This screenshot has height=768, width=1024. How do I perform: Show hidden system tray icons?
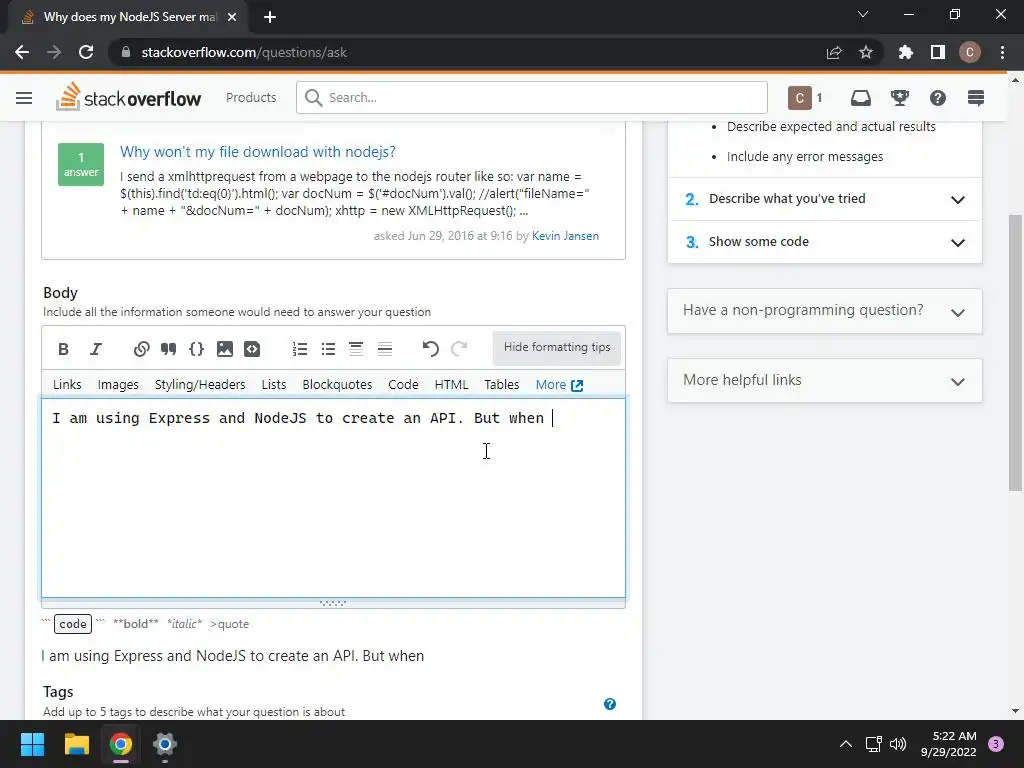click(846, 744)
